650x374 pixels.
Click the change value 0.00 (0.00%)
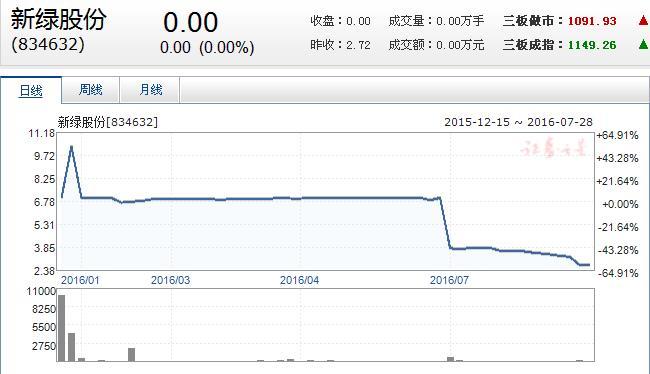click(x=207, y=47)
